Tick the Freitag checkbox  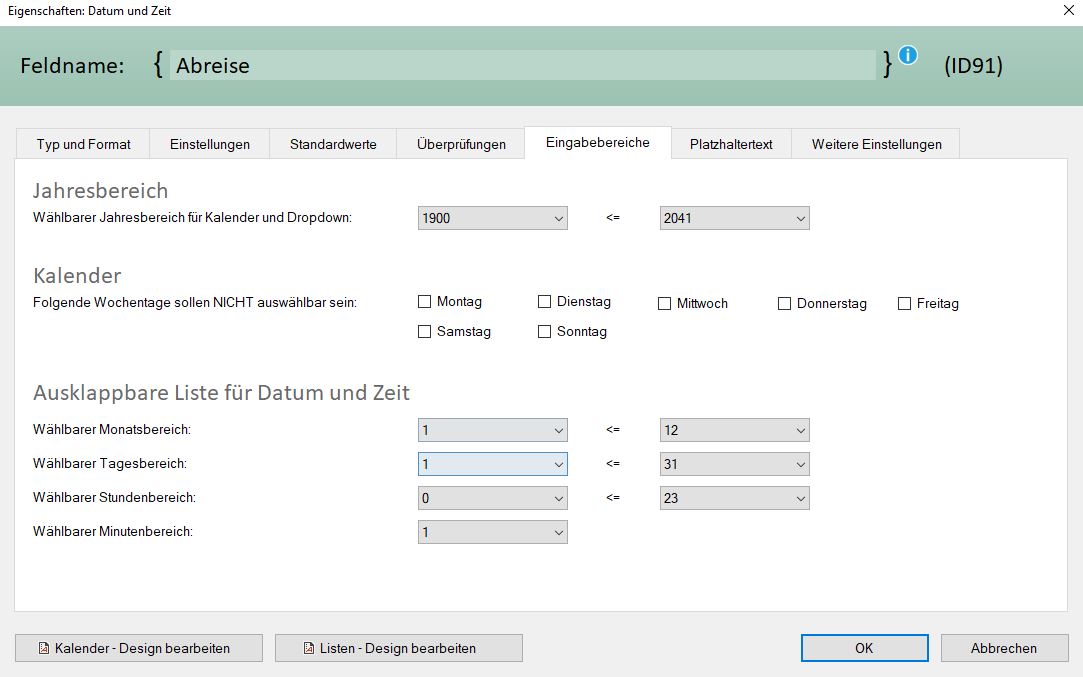[x=905, y=304]
